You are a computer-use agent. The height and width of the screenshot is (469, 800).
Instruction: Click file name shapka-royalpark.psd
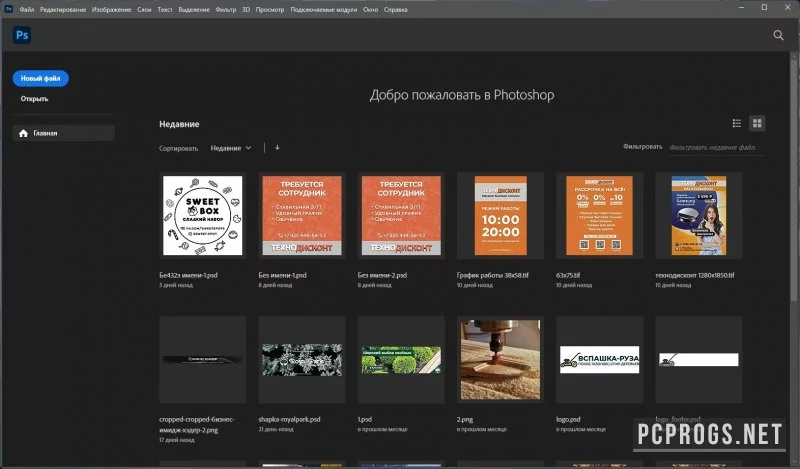(289, 419)
